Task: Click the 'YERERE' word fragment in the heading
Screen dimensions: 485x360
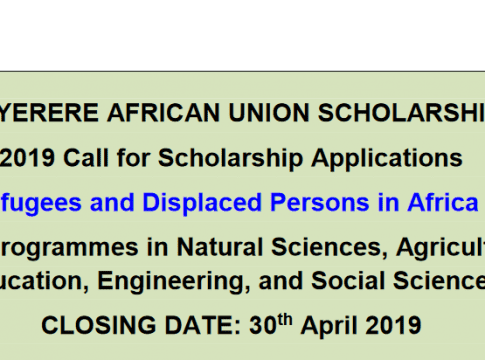Action: [x=49, y=113]
